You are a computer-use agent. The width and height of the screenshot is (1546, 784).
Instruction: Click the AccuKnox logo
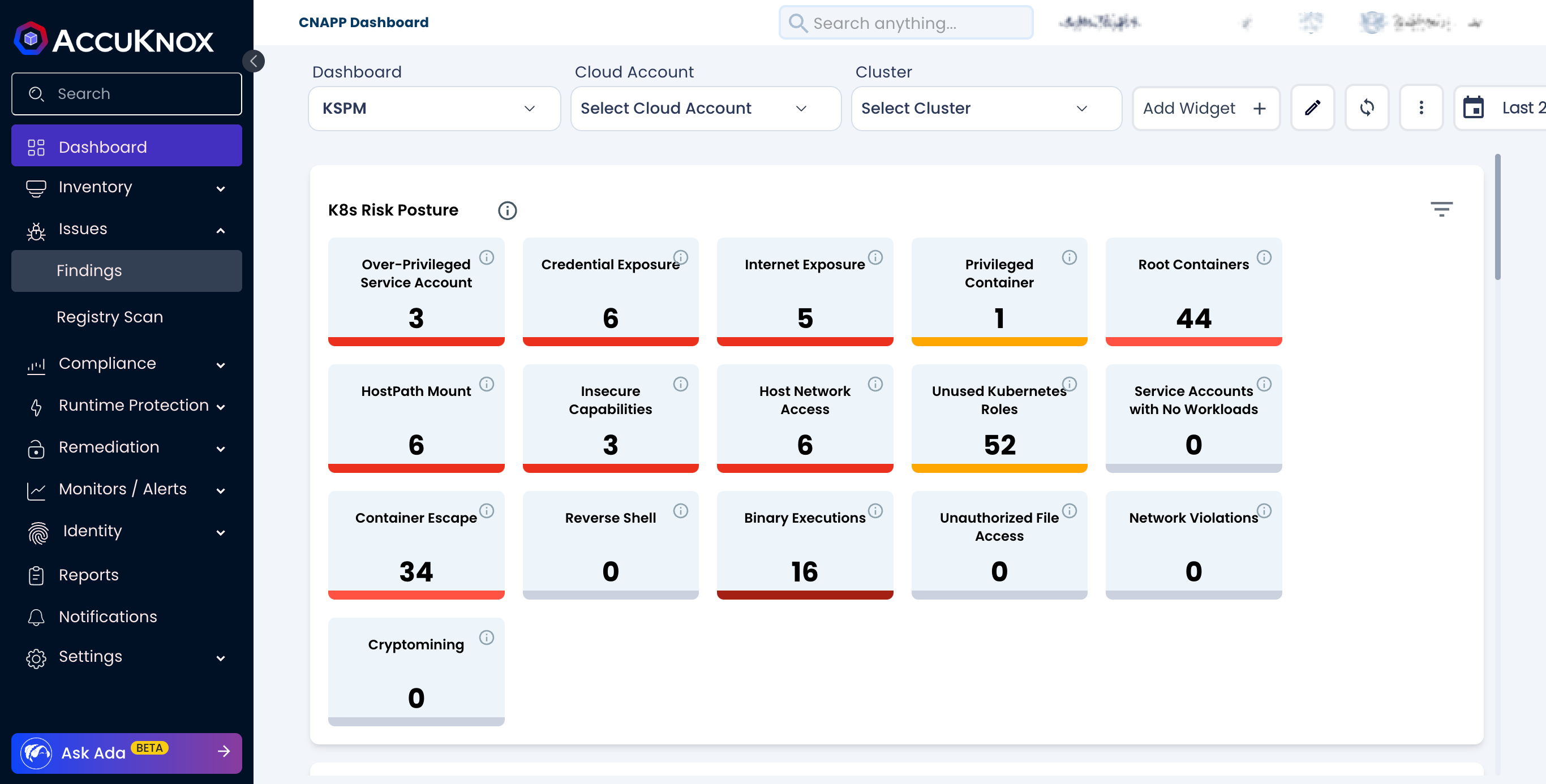(113, 39)
